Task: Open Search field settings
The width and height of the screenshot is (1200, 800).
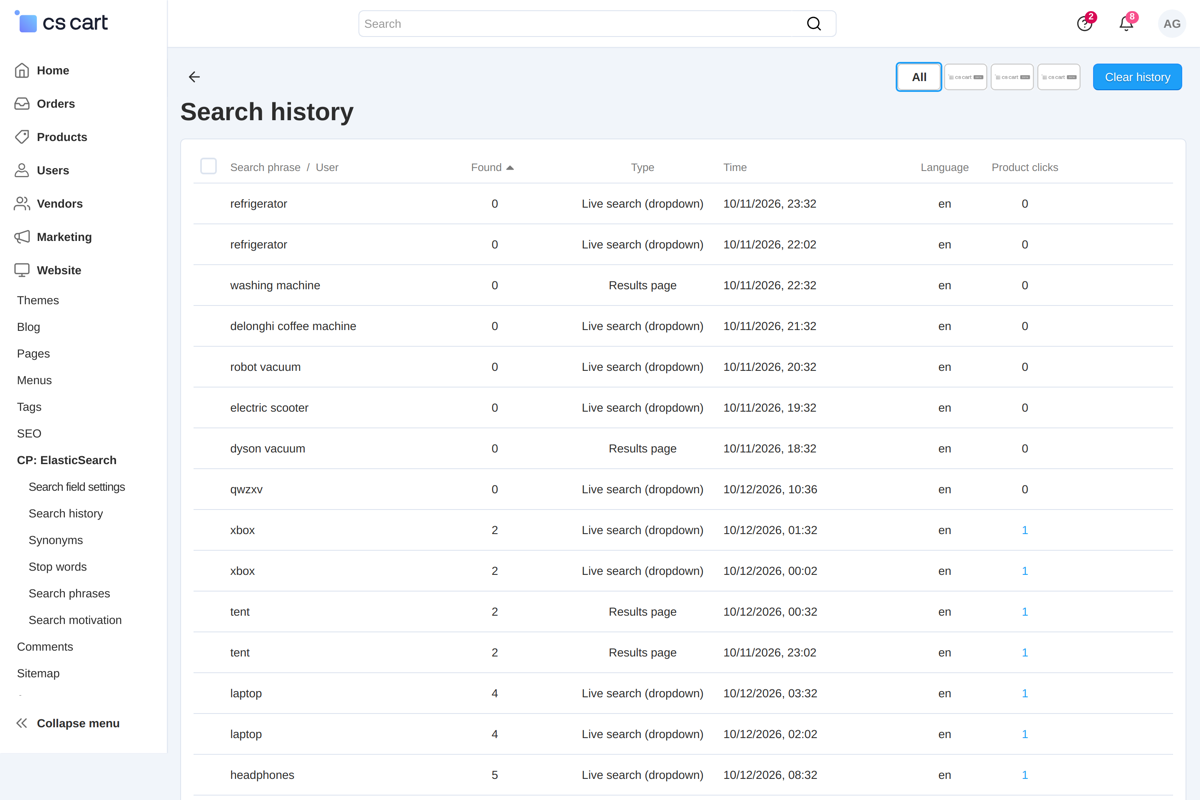Action: 77,487
